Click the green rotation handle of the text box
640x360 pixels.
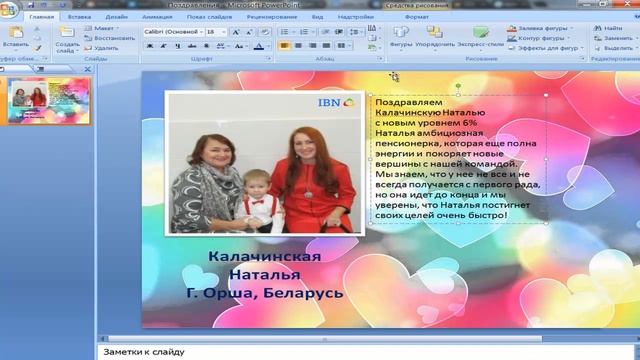tap(458, 86)
